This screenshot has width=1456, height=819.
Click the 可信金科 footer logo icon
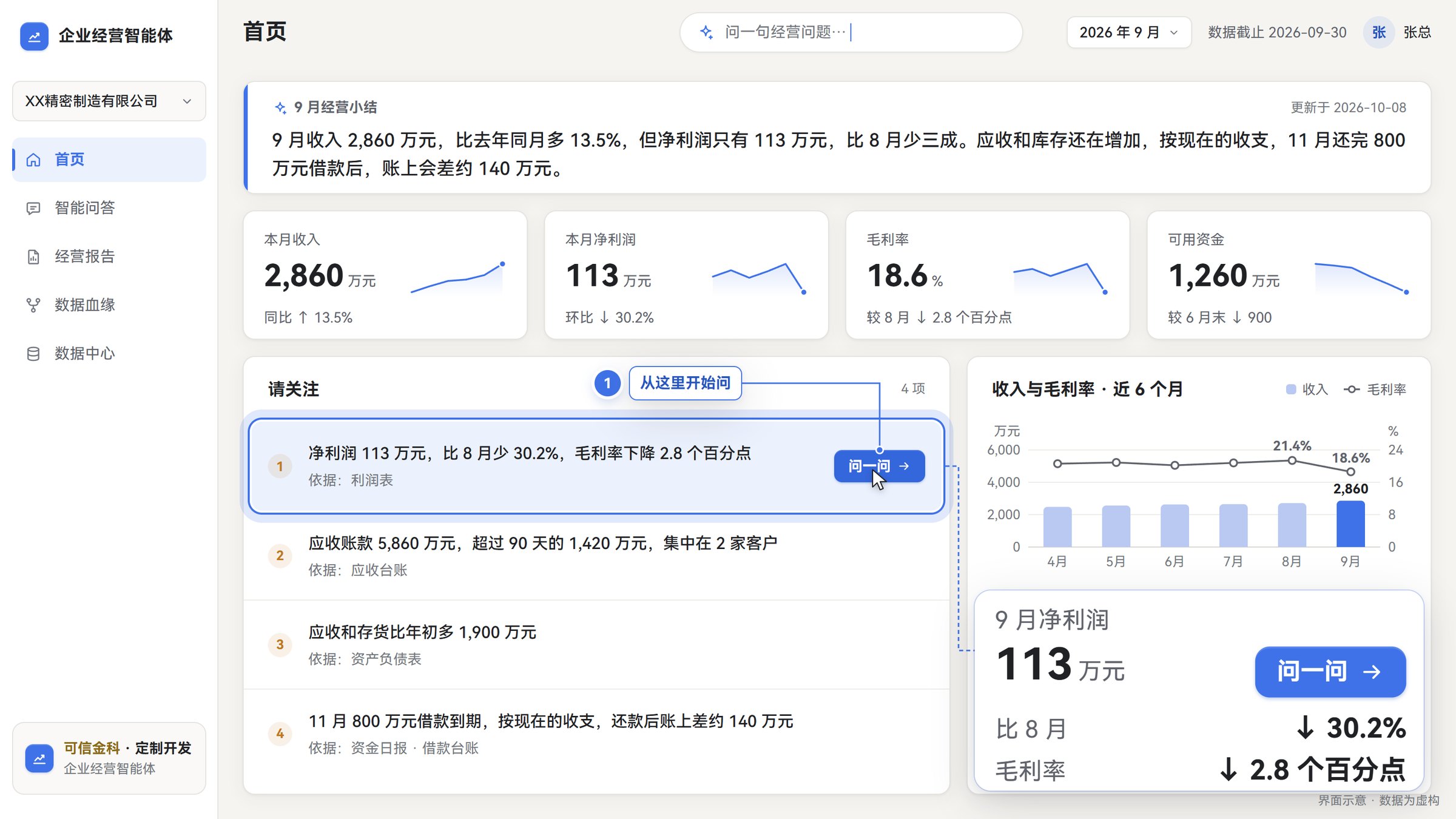pyautogui.click(x=39, y=758)
